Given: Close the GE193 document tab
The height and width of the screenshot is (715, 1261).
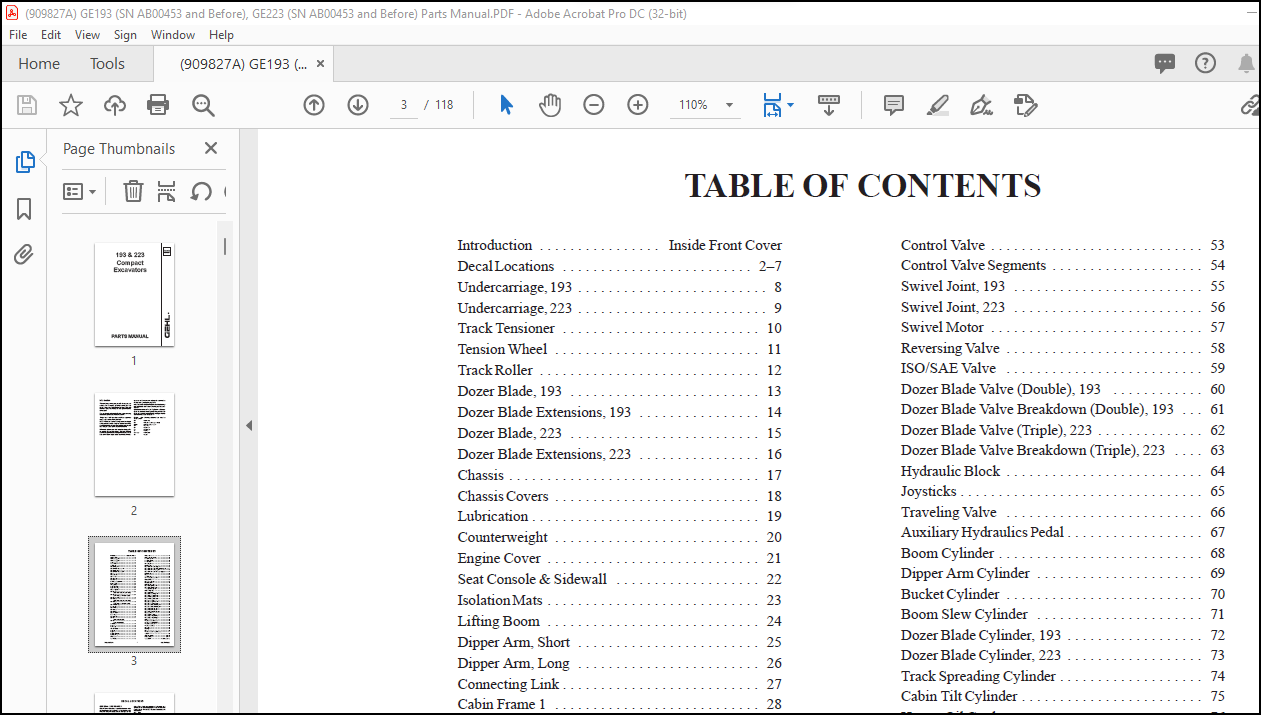Looking at the screenshot, I should (321, 64).
